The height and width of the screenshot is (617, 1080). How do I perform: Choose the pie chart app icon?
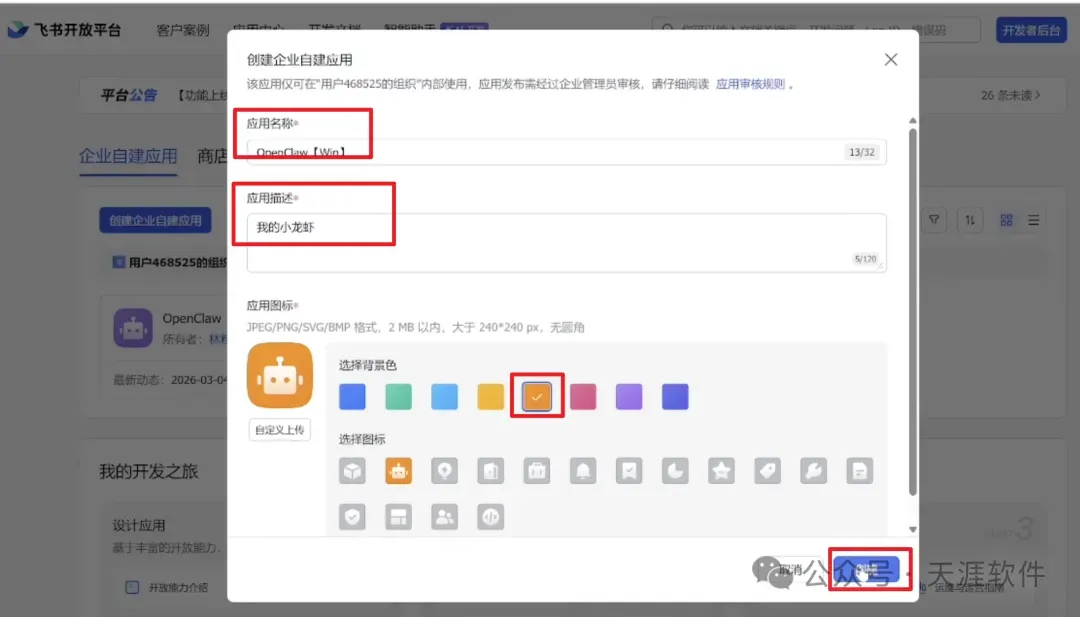pyautogui.click(x=675, y=471)
